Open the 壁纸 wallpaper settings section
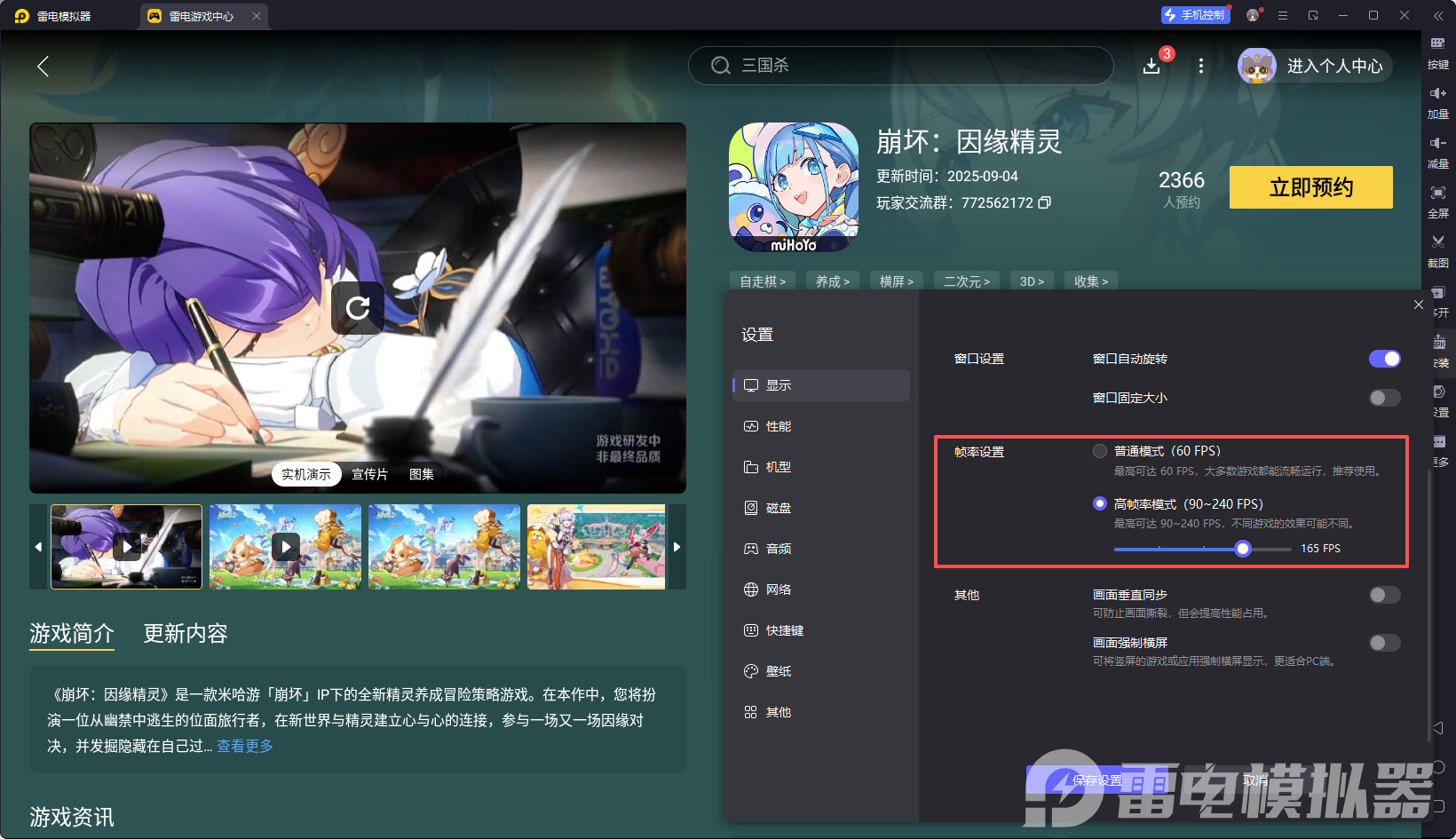The height and width of the screenshot is (839, 1456). [779, 670]
